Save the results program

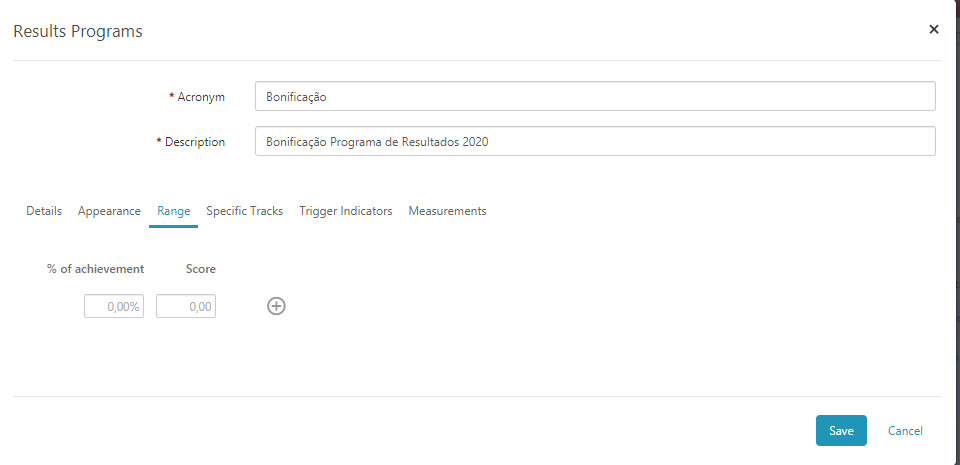841,431
